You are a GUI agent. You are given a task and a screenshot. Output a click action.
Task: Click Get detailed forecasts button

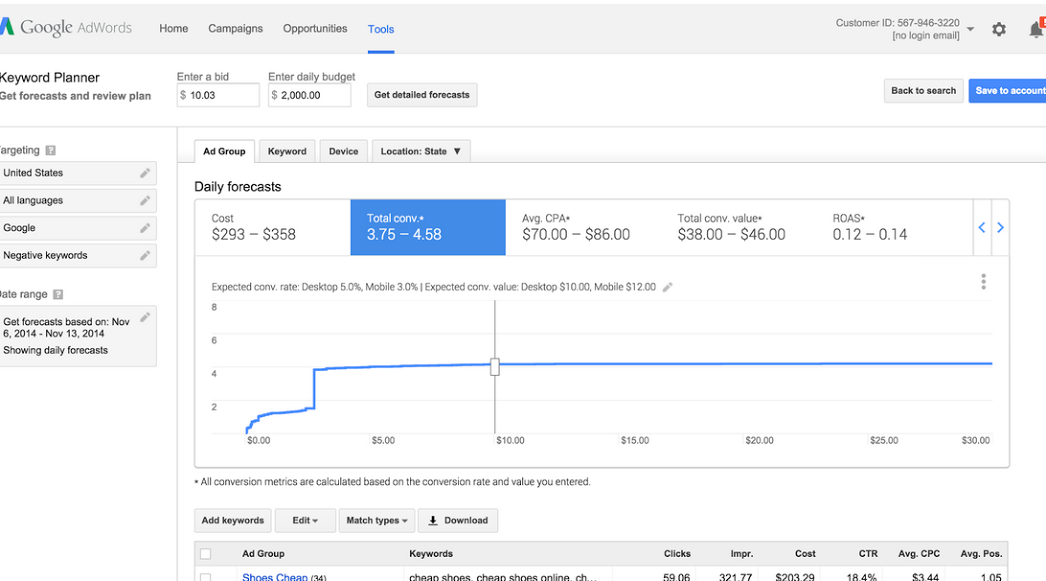pyautogui.click(x=421, y=95)
